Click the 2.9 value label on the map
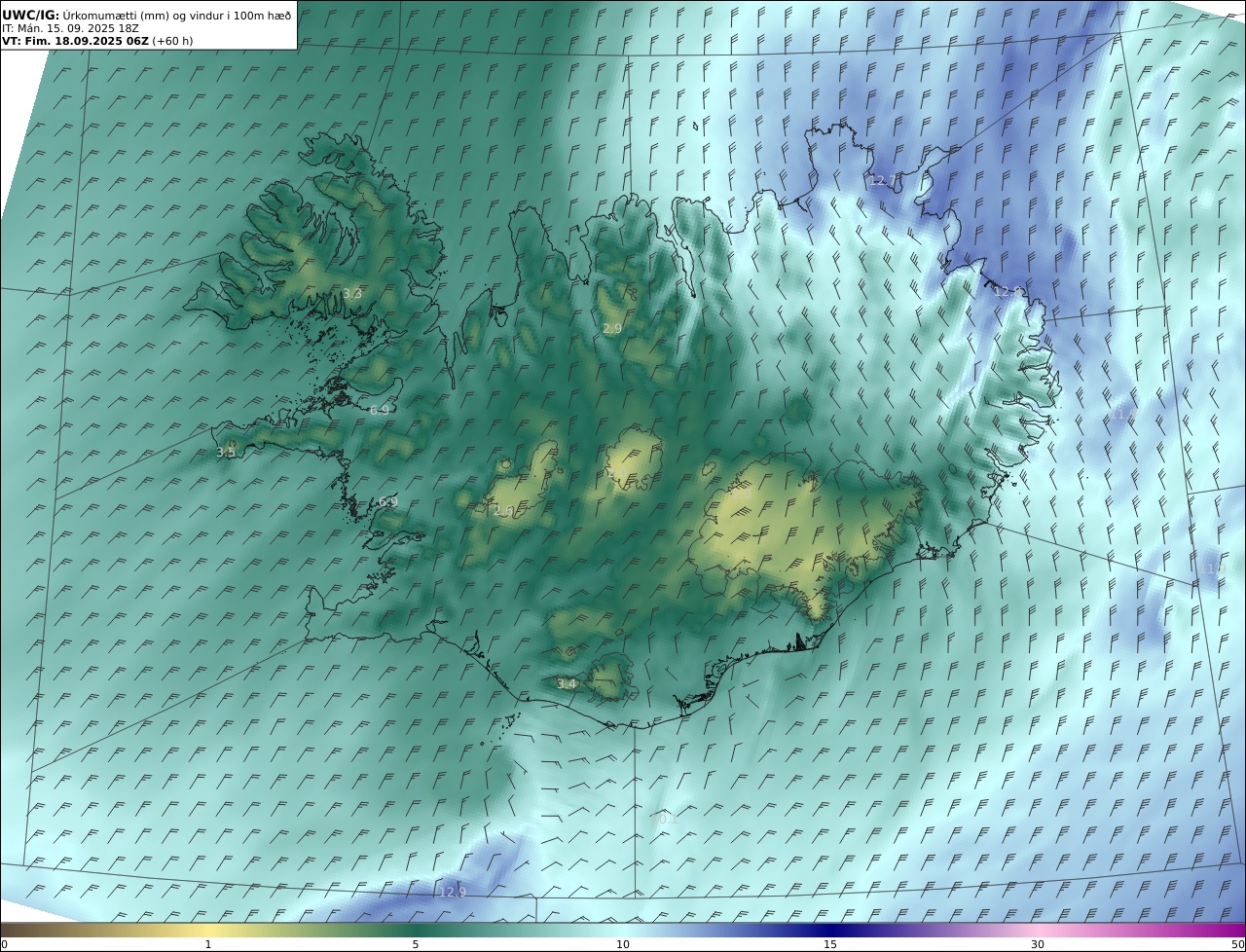This screenshot has height=952, width=1246. click(x=612, y=329)
